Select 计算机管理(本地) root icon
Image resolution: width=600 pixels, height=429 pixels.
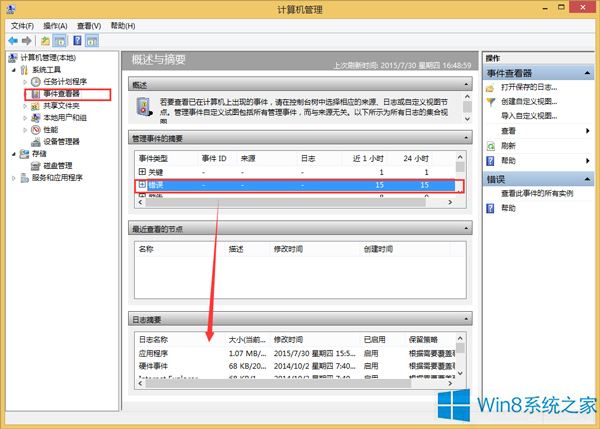[x=13, y=58]
